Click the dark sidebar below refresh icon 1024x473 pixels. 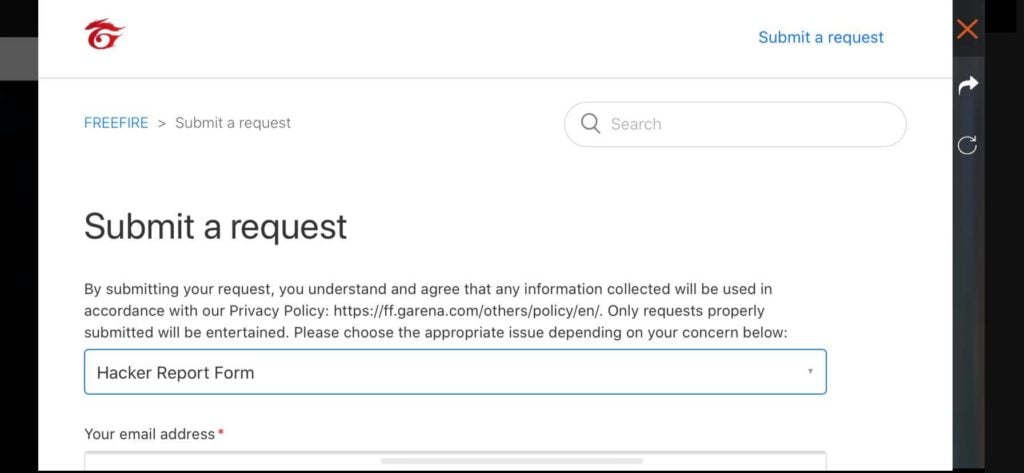click(967, 300)
